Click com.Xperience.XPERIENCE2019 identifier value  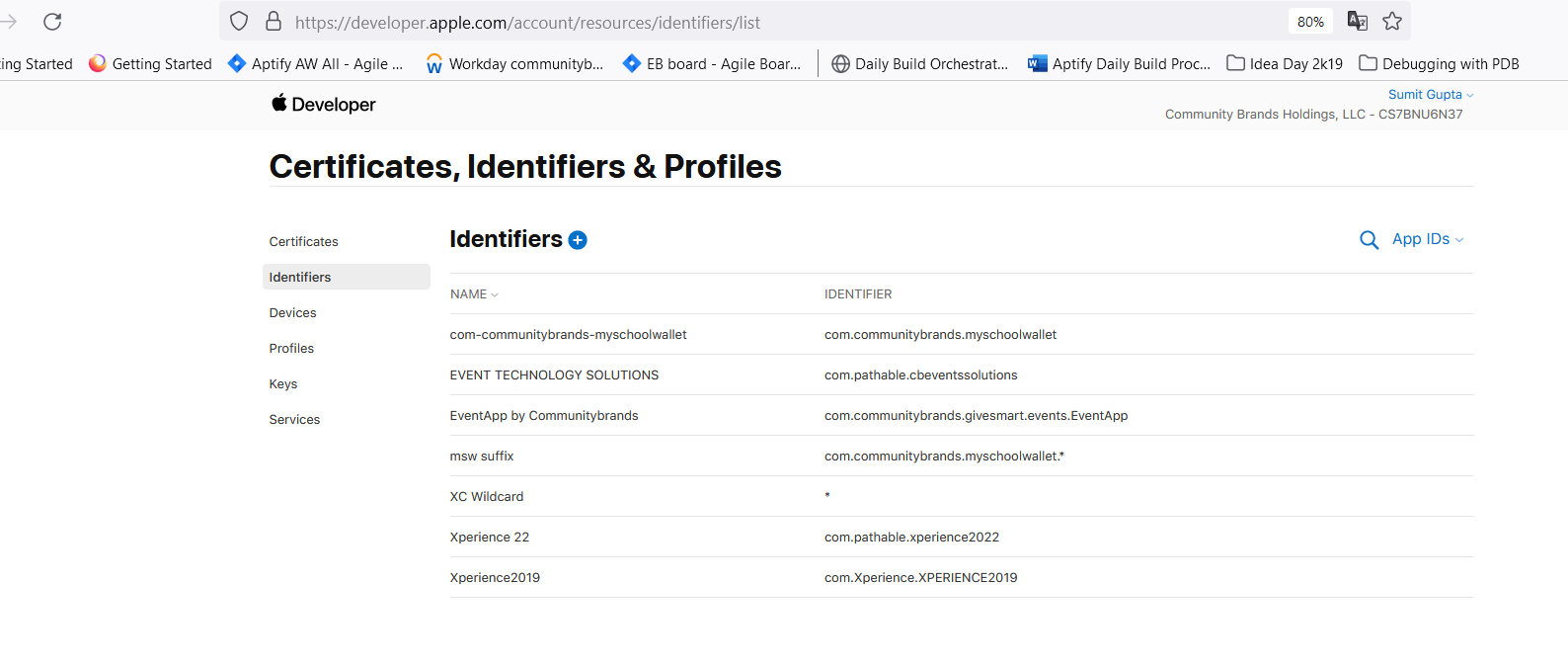(x=921, y=578)
